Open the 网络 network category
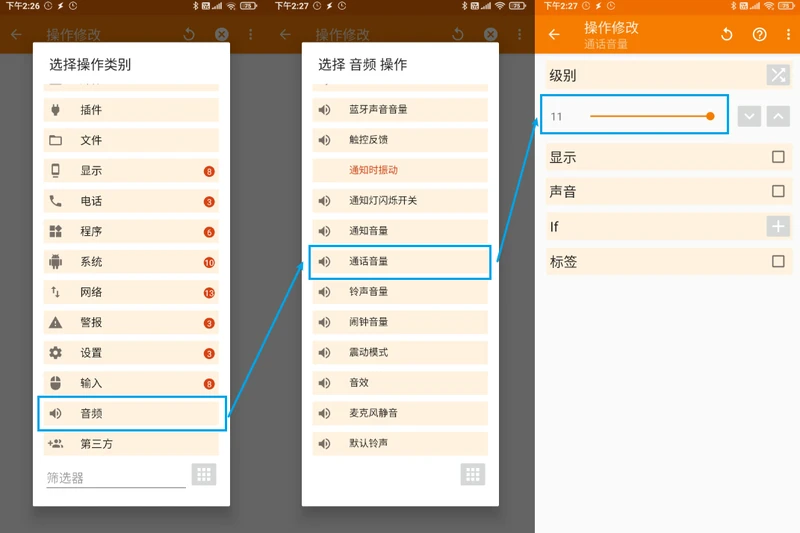Image resolution: width=800 pixels, height=533 pixels. click(x=131, y=292)
